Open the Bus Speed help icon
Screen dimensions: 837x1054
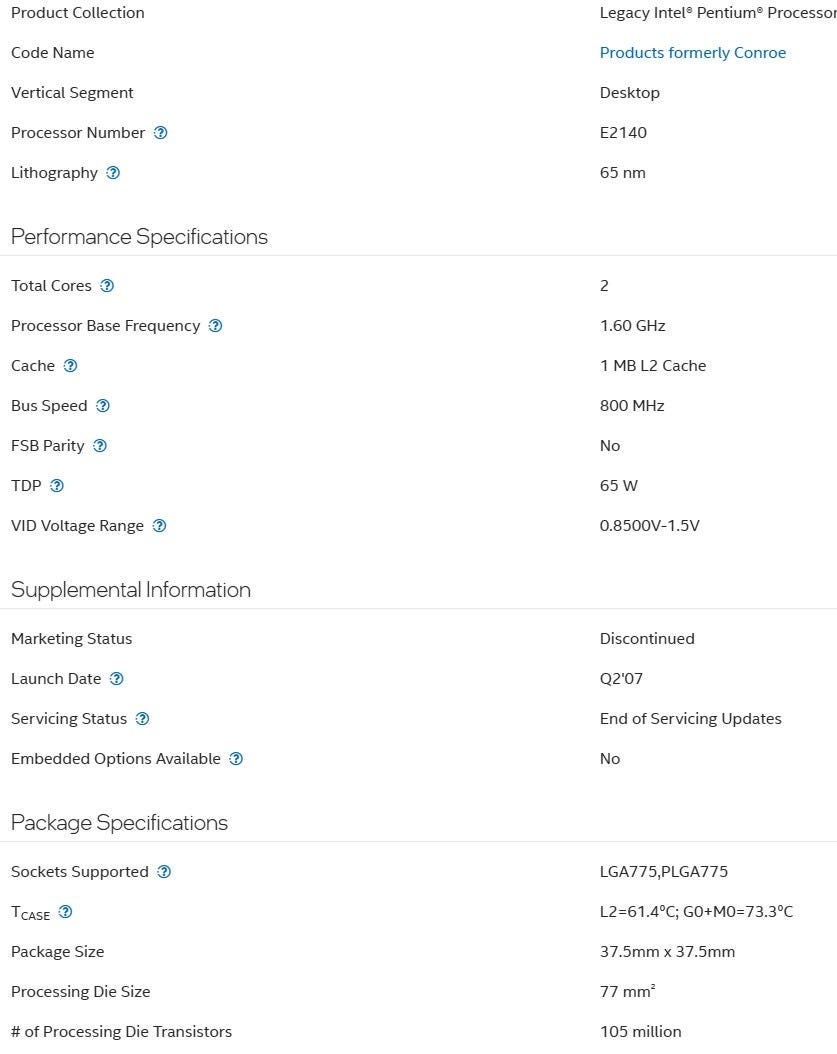pos(103,406)
